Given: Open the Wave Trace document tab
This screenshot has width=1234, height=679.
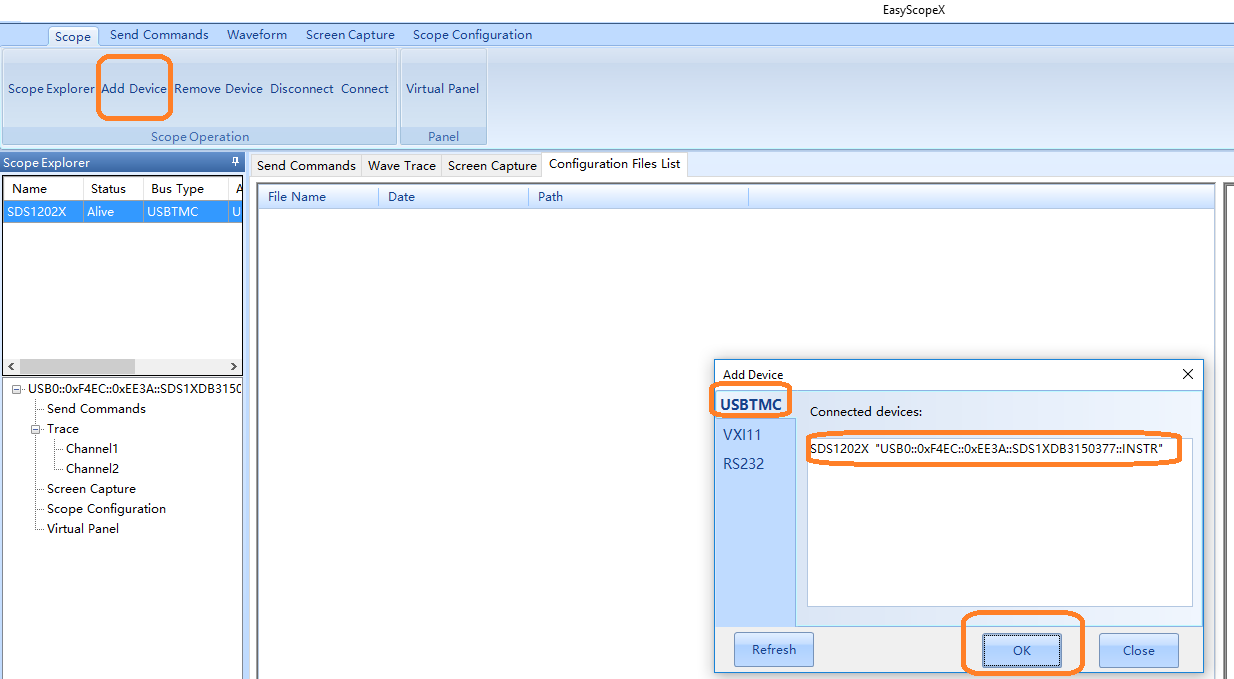Looking at the screenshot, I should [402, 166].
